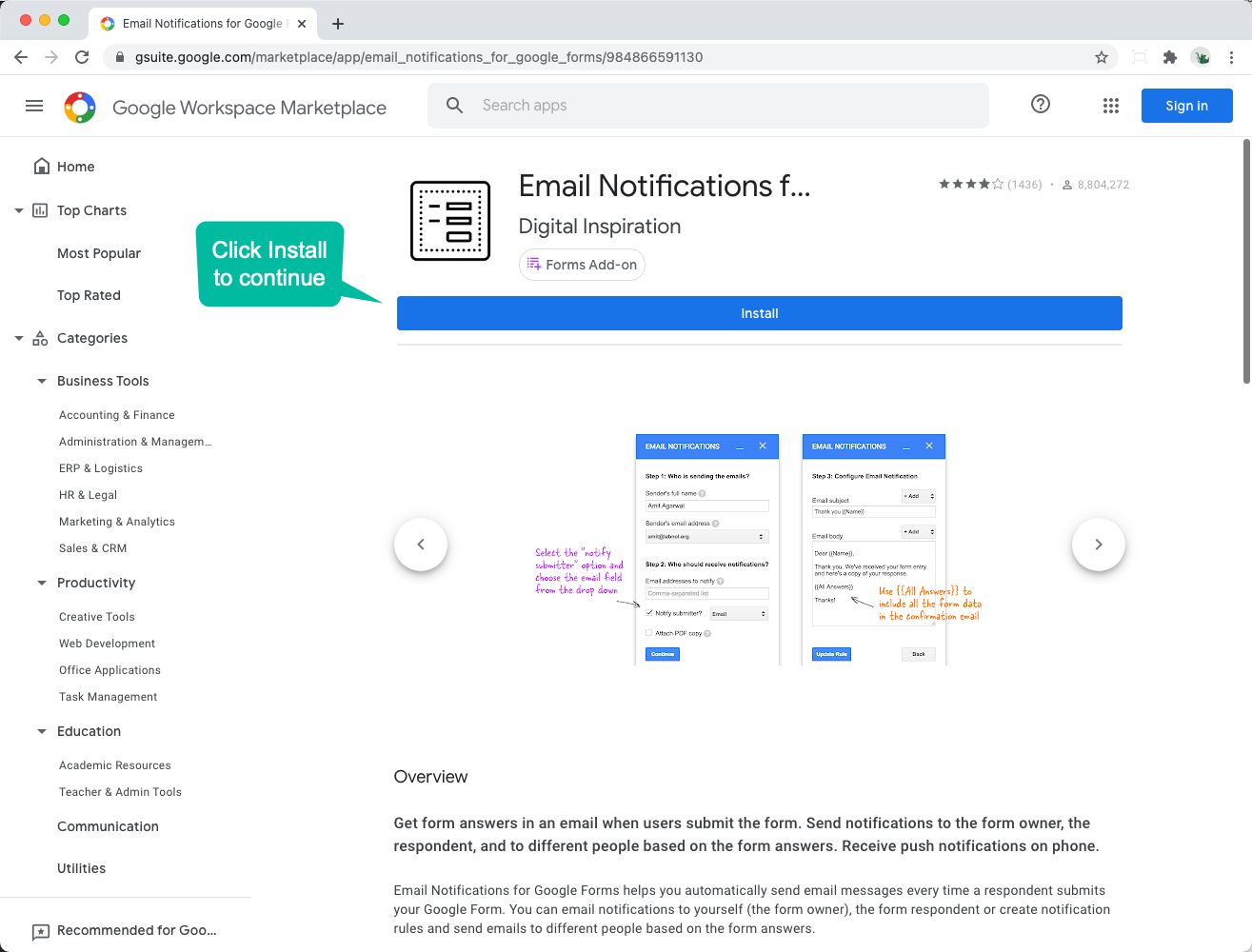Image resolution: width=1252 pixels, height=952 pixels.
Task: Open the Forms Add-on chip
Action: click(582, 265)
